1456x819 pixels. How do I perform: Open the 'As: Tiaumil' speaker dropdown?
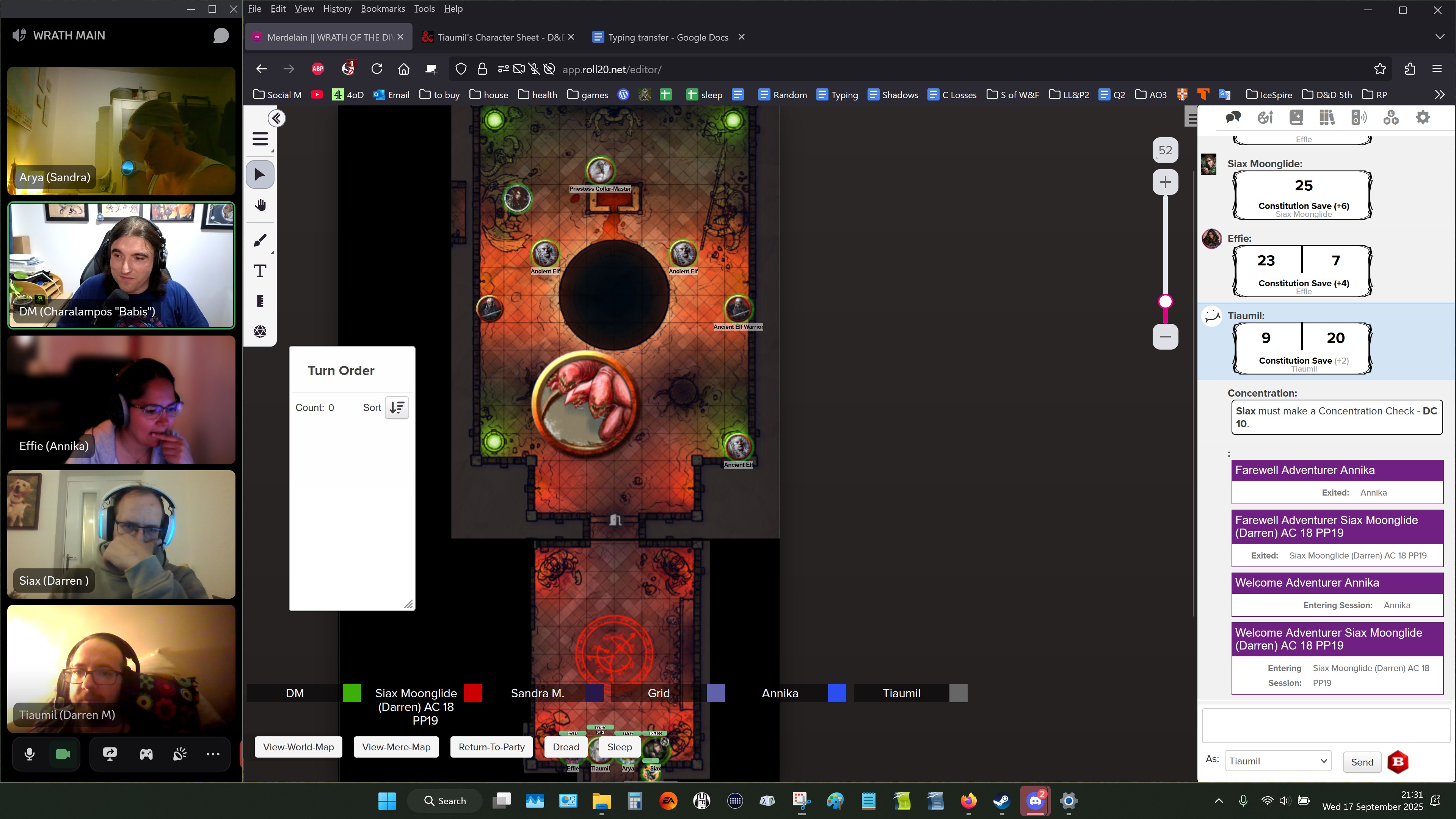coord(1277,761)
